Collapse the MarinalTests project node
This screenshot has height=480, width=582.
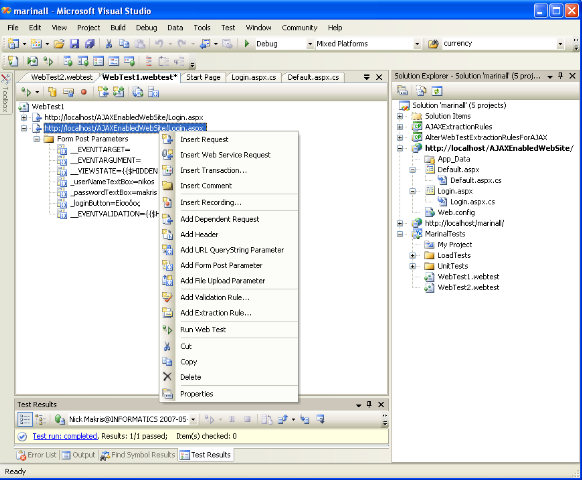[x=400, y=234]
